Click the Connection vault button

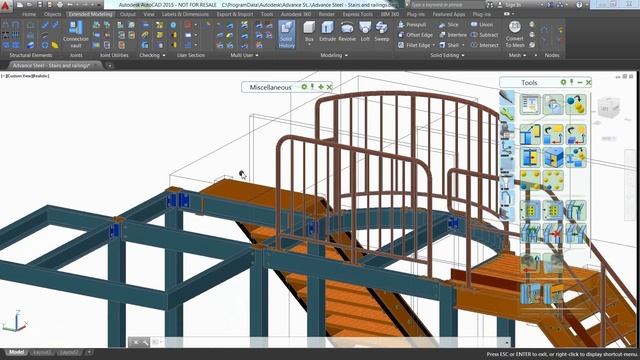tap(76, 34)
